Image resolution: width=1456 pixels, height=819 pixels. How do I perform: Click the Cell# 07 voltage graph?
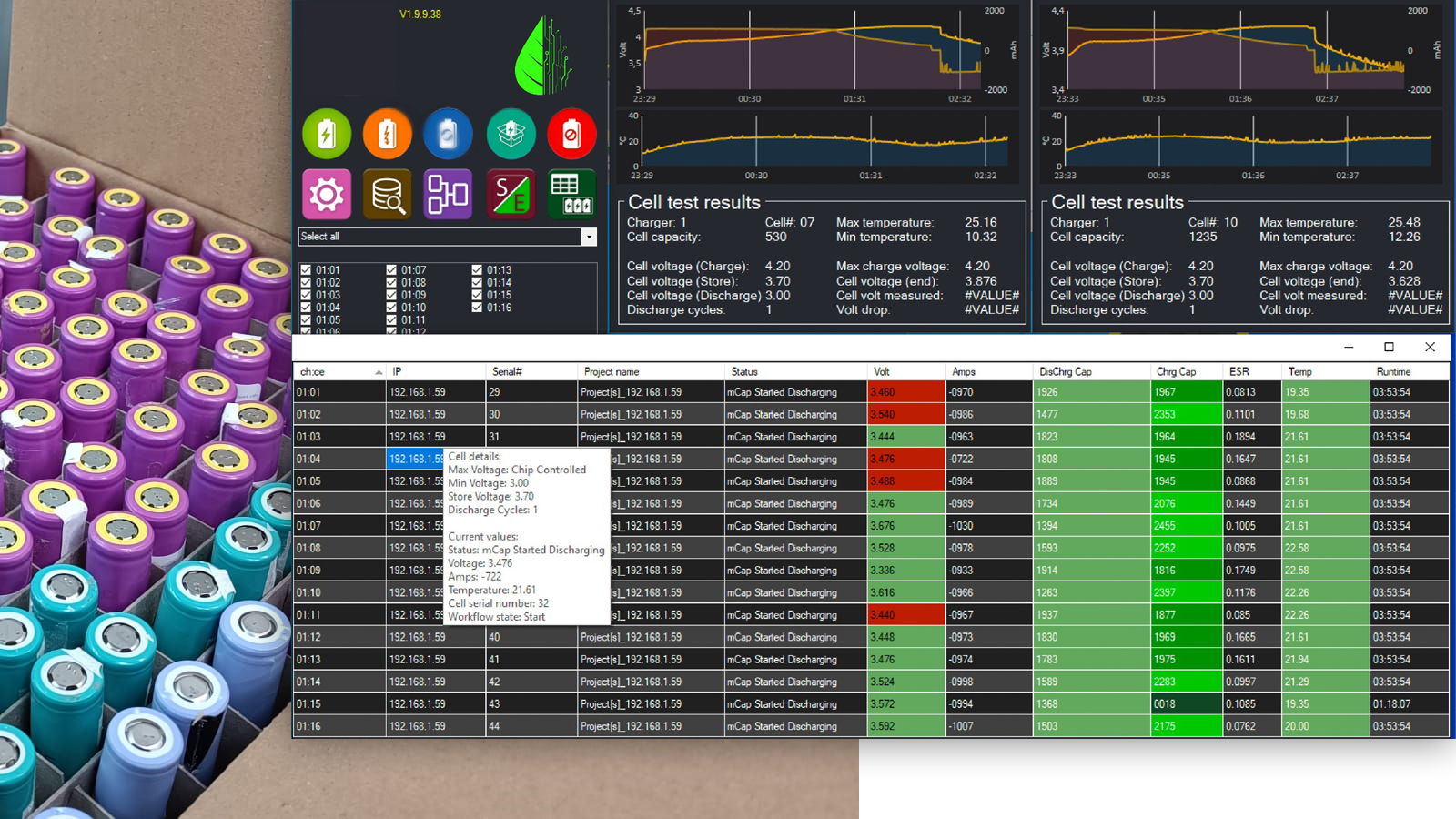[812, 52]
